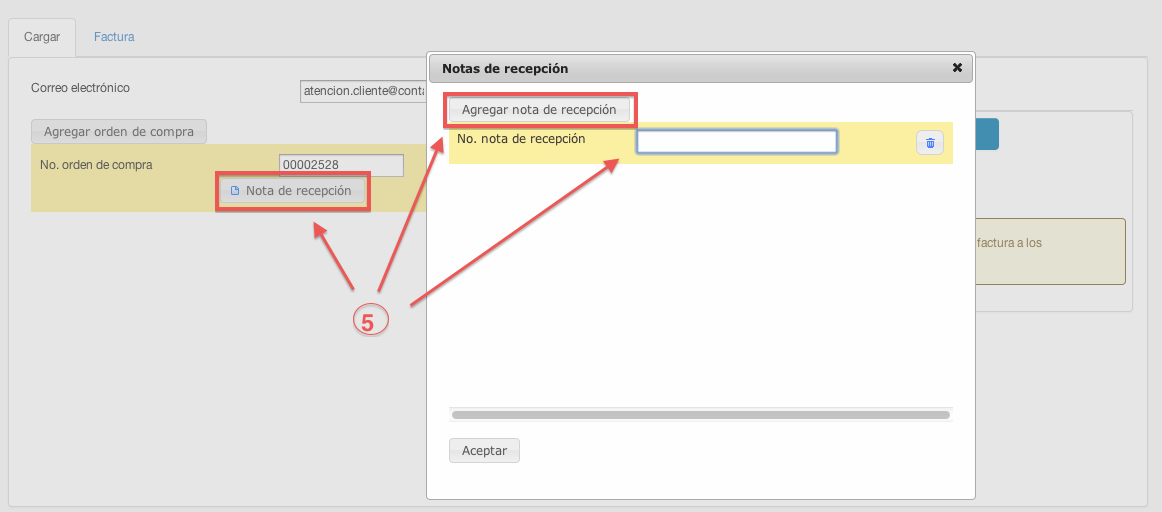Switch to the Factura tab
The width and height of the screenshot is (1162, 512).
(114, 37)
